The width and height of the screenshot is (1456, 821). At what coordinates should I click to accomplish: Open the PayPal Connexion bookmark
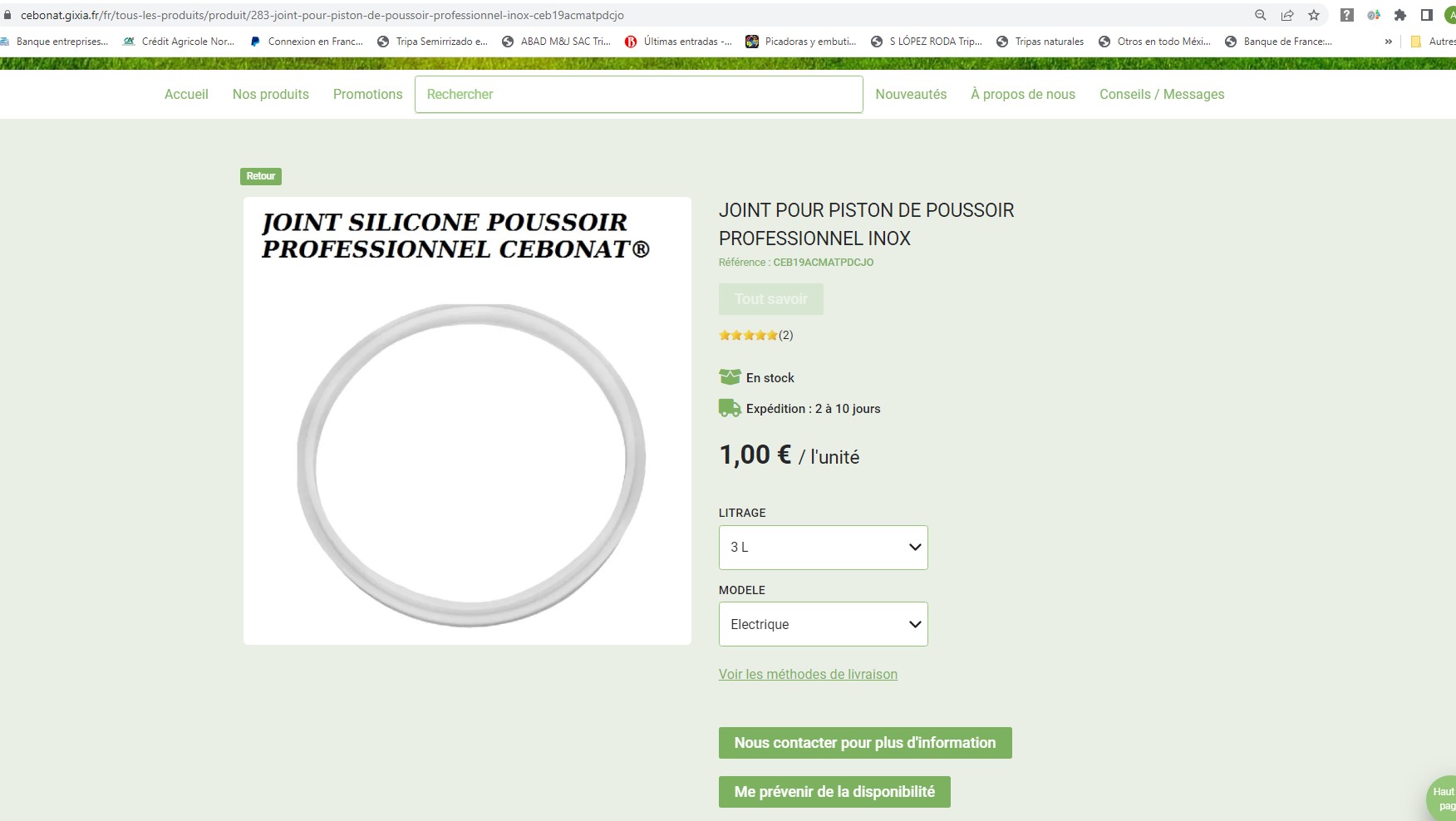click(x=306, y=42)
